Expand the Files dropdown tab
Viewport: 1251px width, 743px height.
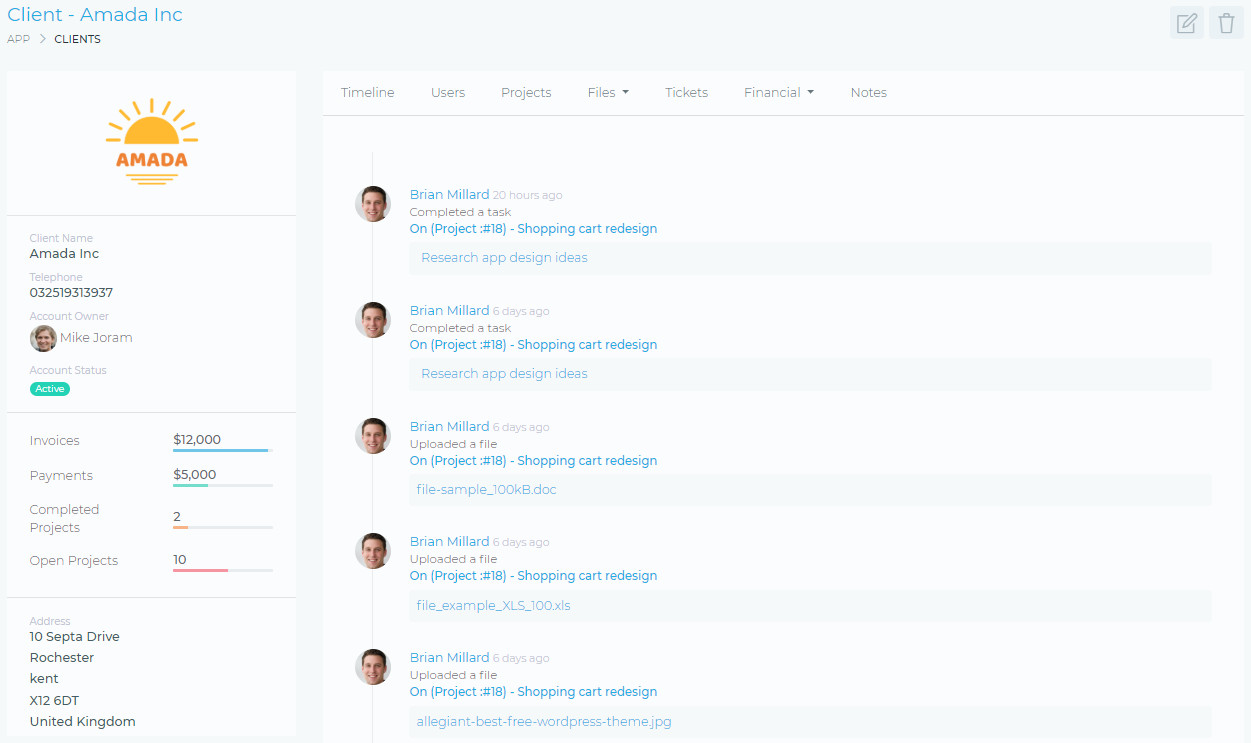click(x=608, y=92)
